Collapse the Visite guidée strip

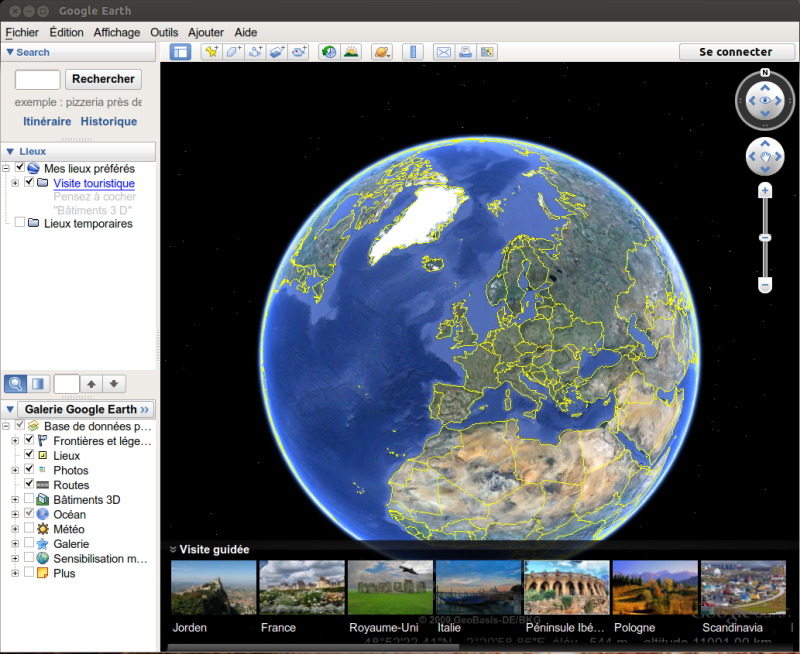[173, 549]
